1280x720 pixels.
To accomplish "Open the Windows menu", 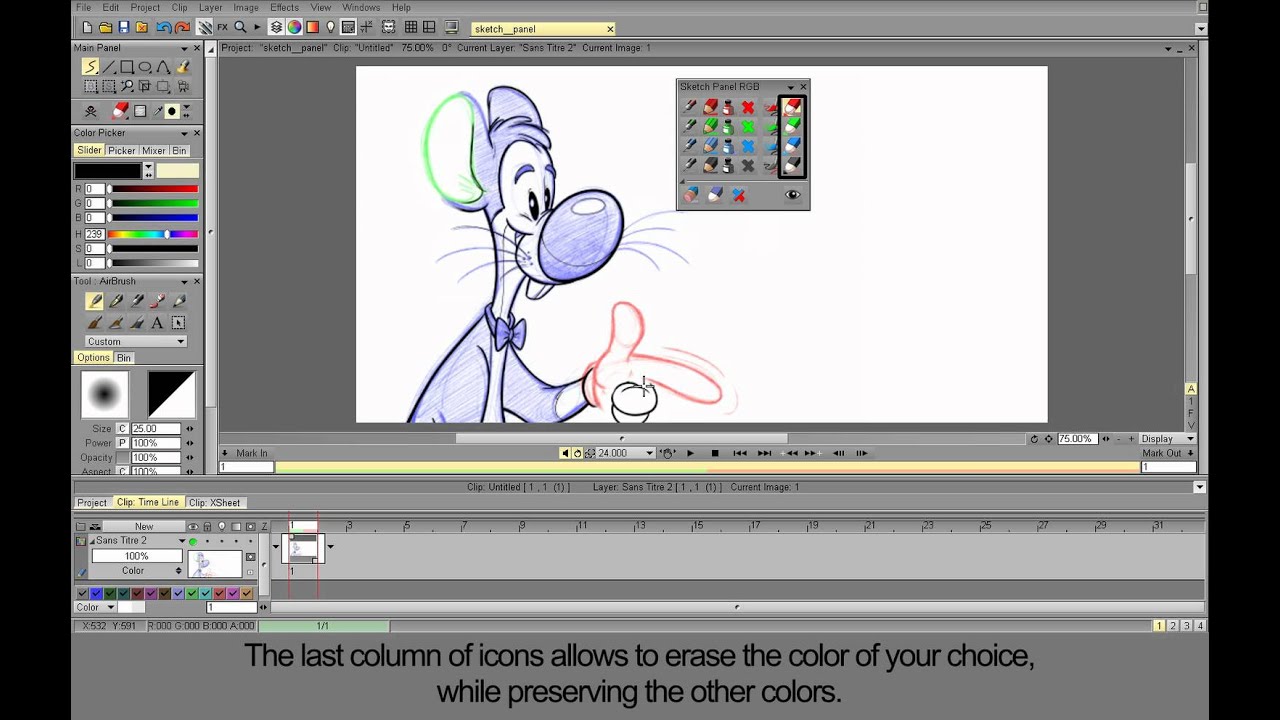I will pos(361,7).
